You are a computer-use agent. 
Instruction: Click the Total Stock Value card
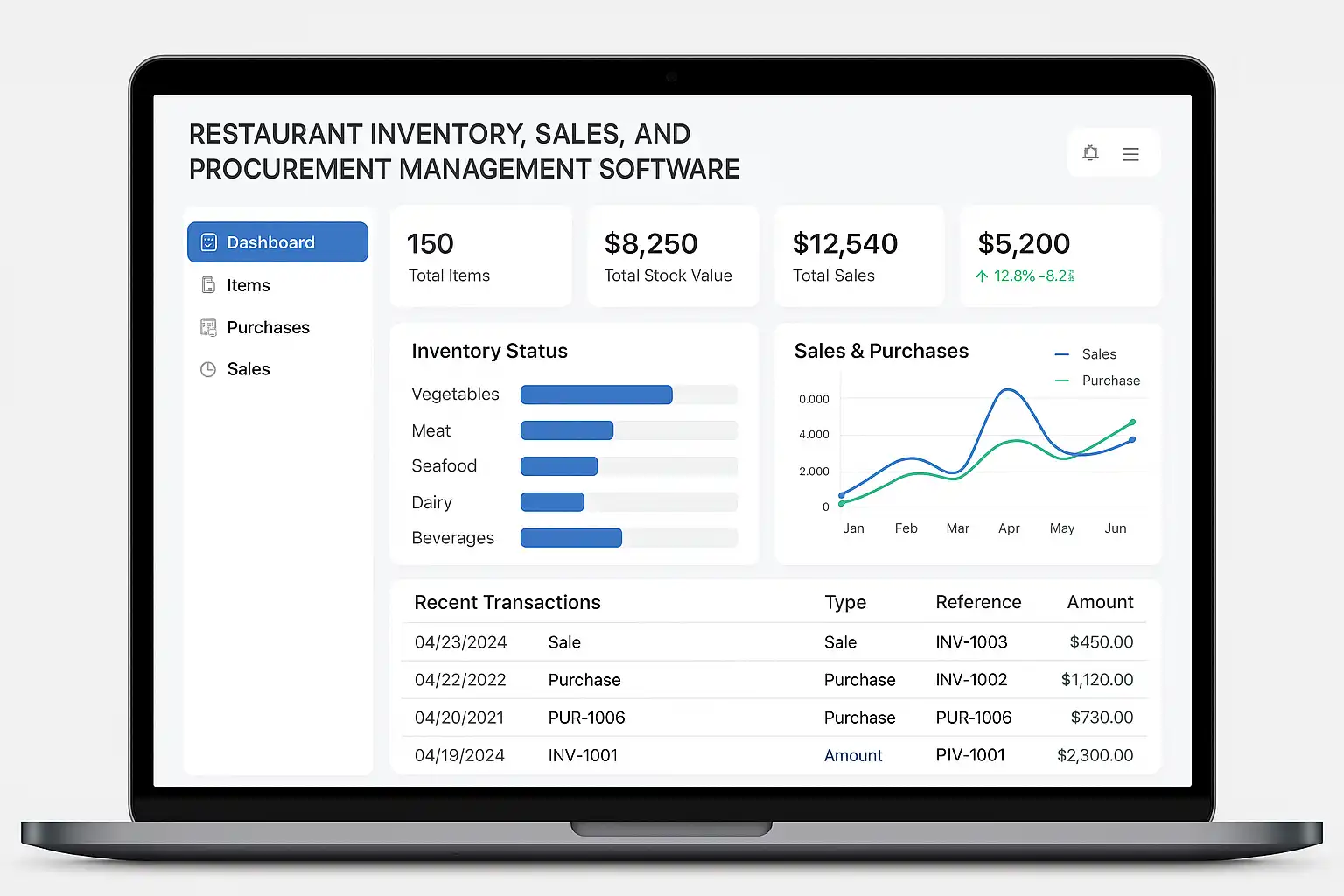[x=673, y=256]
